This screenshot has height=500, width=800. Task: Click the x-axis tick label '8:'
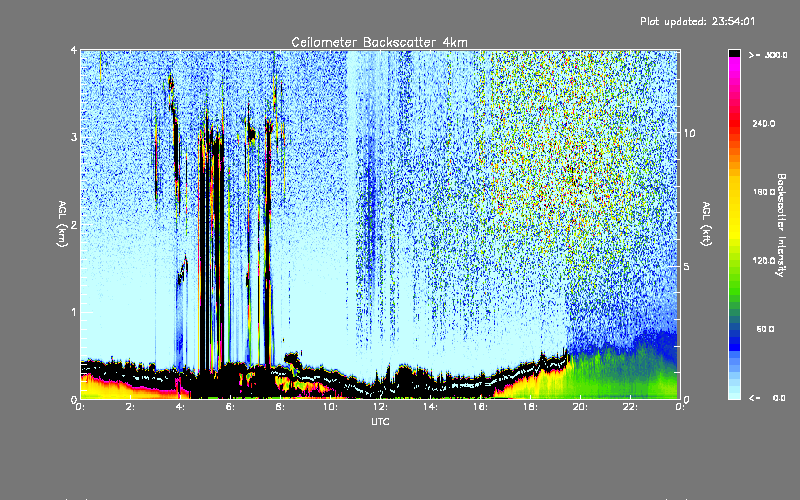[x=281, y=407]
